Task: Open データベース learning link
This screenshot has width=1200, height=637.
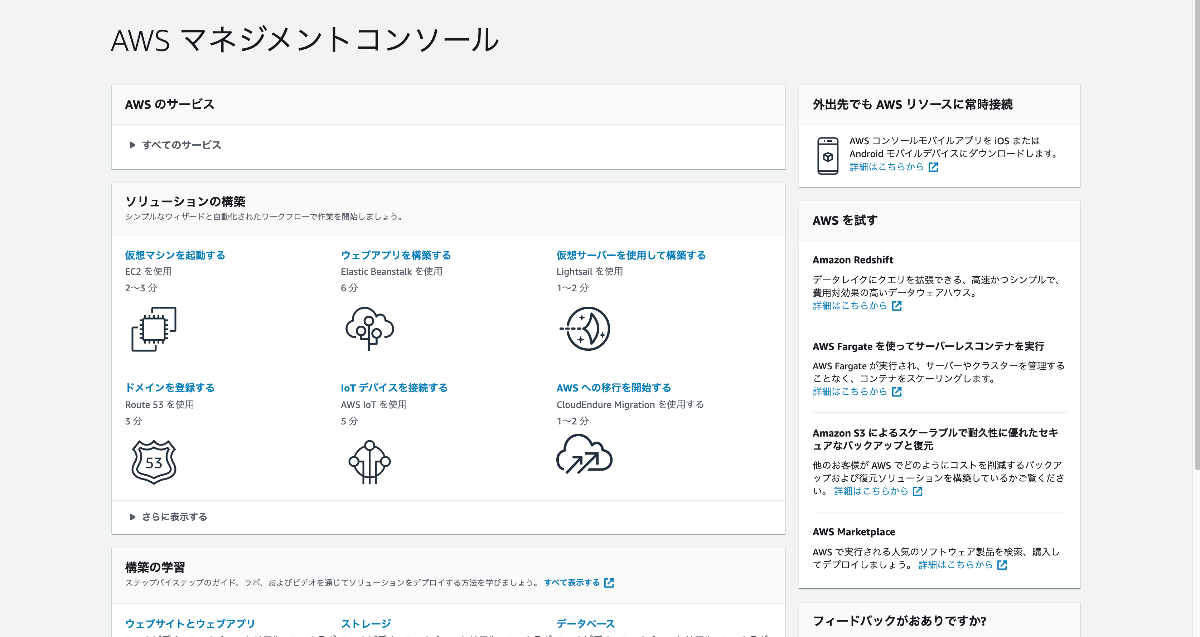Action: point(586,624)
